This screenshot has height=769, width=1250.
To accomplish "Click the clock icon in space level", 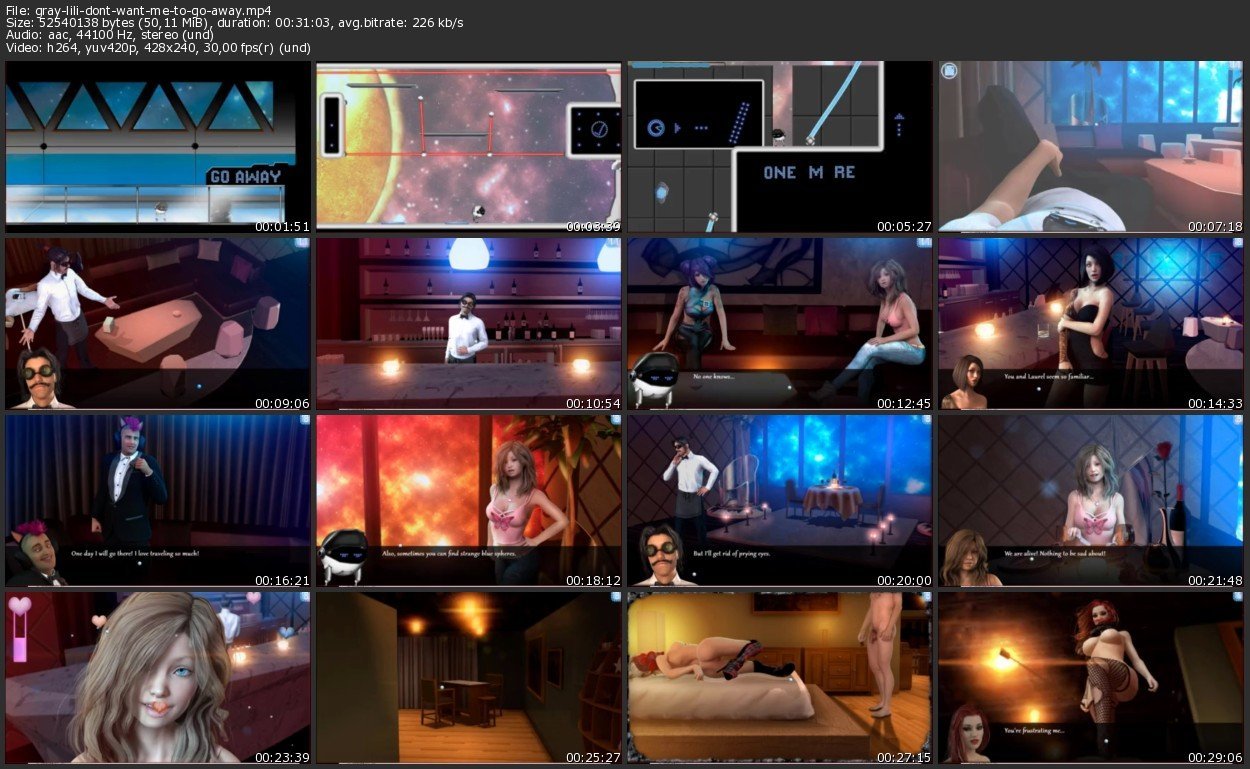I will 599,130.
